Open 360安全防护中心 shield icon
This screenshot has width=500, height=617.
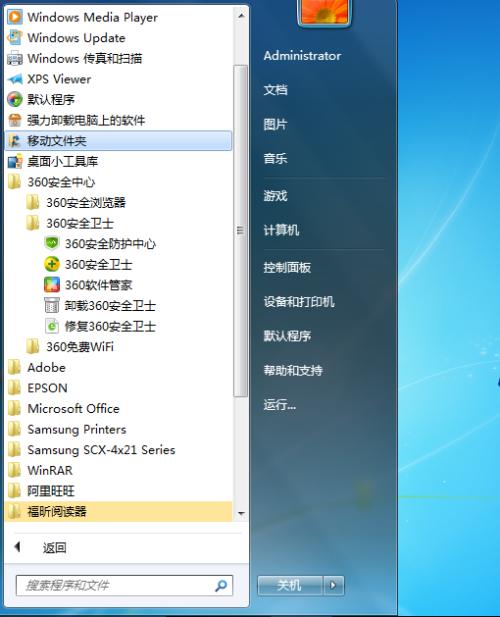[52, 244]
